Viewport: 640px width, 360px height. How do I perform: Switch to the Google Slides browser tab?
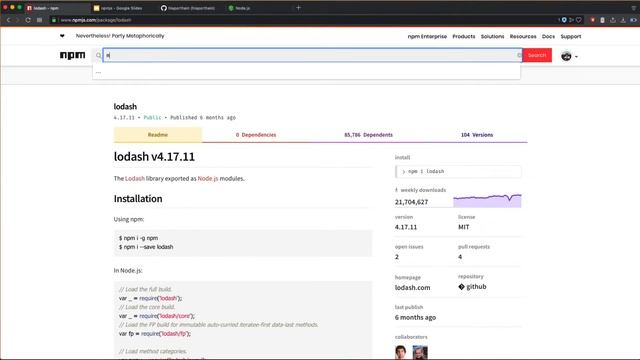[x=122, y=8]
